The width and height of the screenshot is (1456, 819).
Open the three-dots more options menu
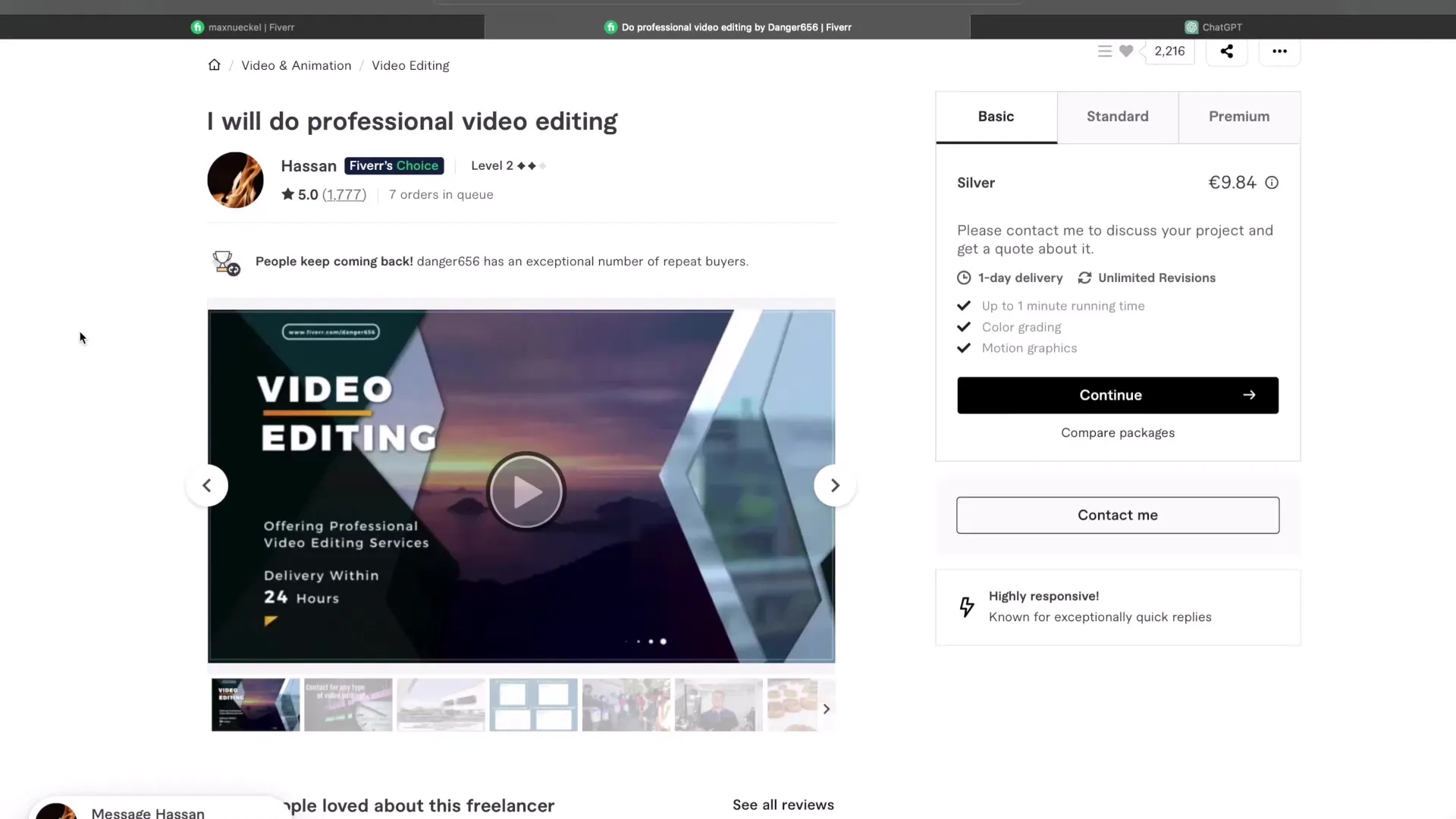pos(1279,51)
